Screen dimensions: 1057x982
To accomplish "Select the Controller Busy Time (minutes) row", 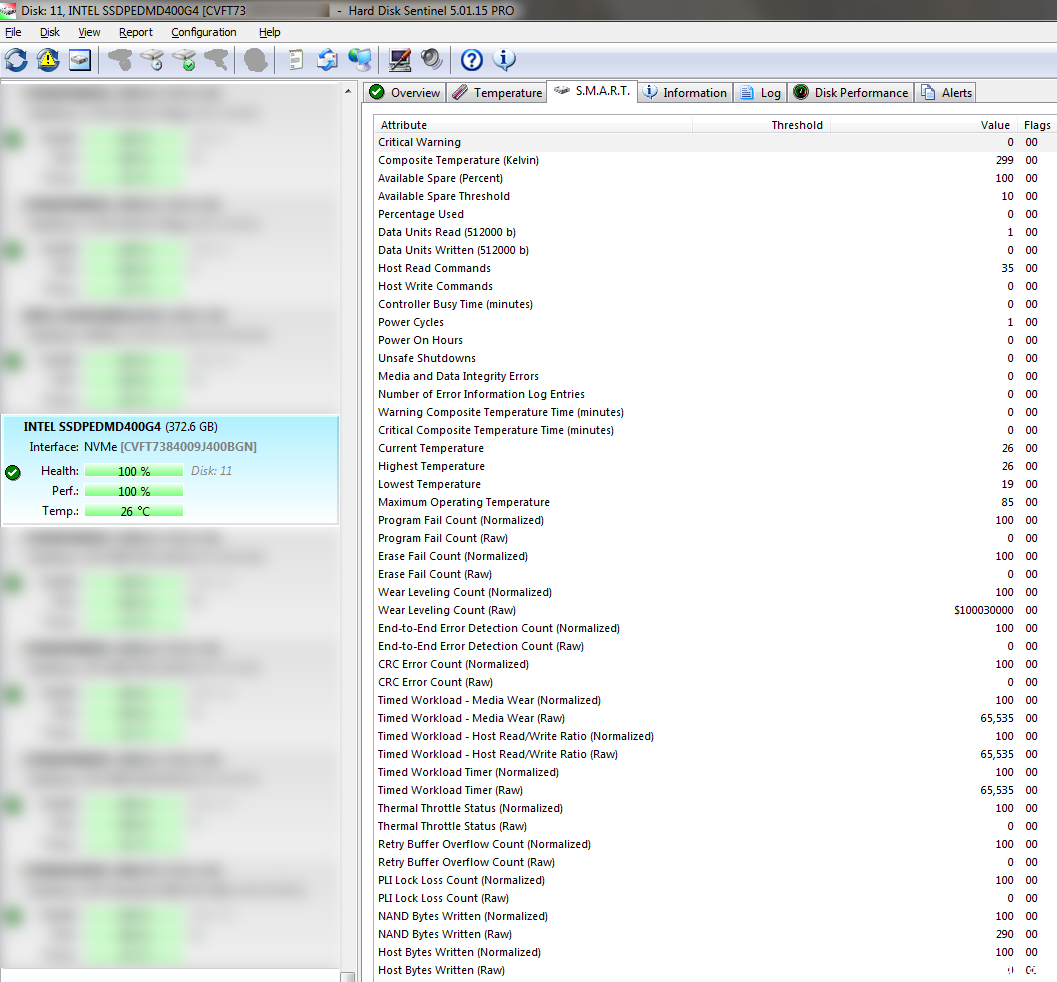I will (x=715, y=305).
